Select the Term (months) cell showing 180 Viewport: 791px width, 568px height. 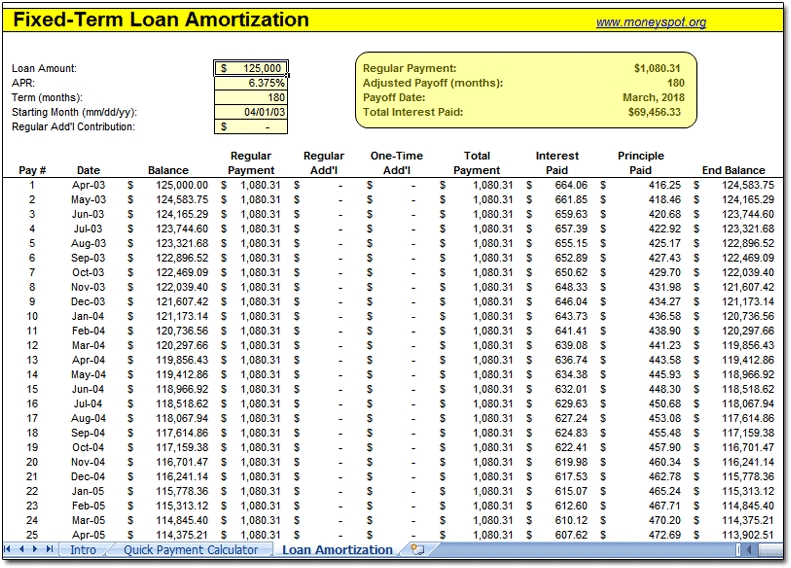(x=251, y=98)
